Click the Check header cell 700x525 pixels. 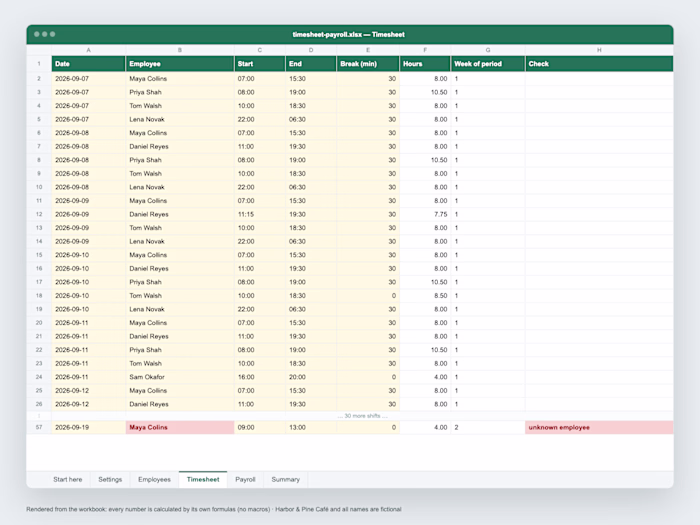point(599,64)
